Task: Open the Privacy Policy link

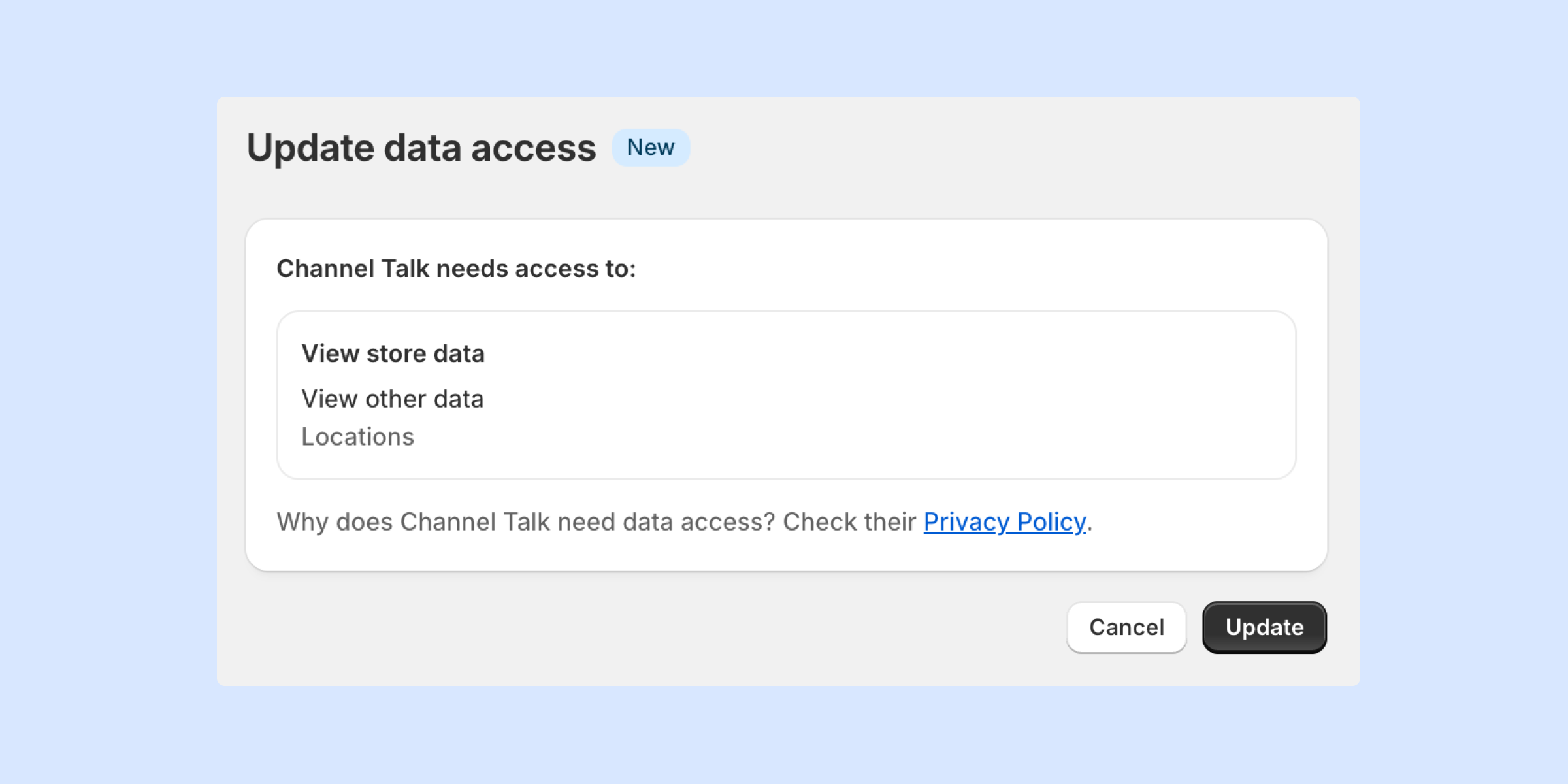Action: coord(1004,522)
